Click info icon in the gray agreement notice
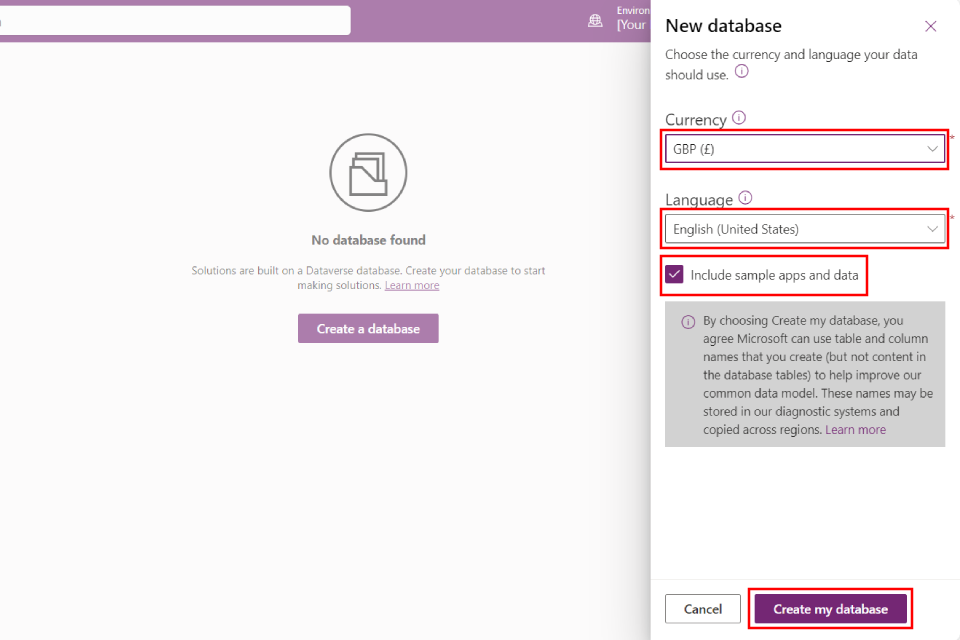Image resolution: width=960 pixels, height=640 pixels. [688, 322]
